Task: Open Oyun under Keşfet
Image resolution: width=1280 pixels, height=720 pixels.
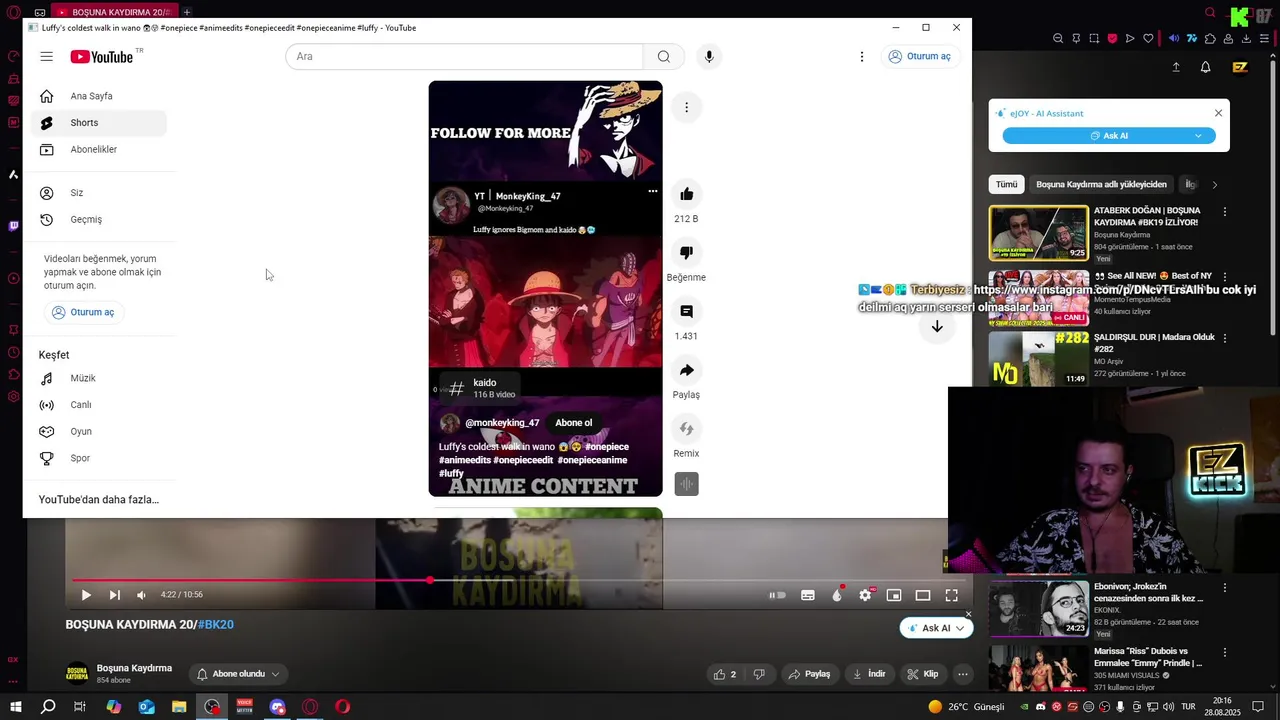Action: [99, 431]
